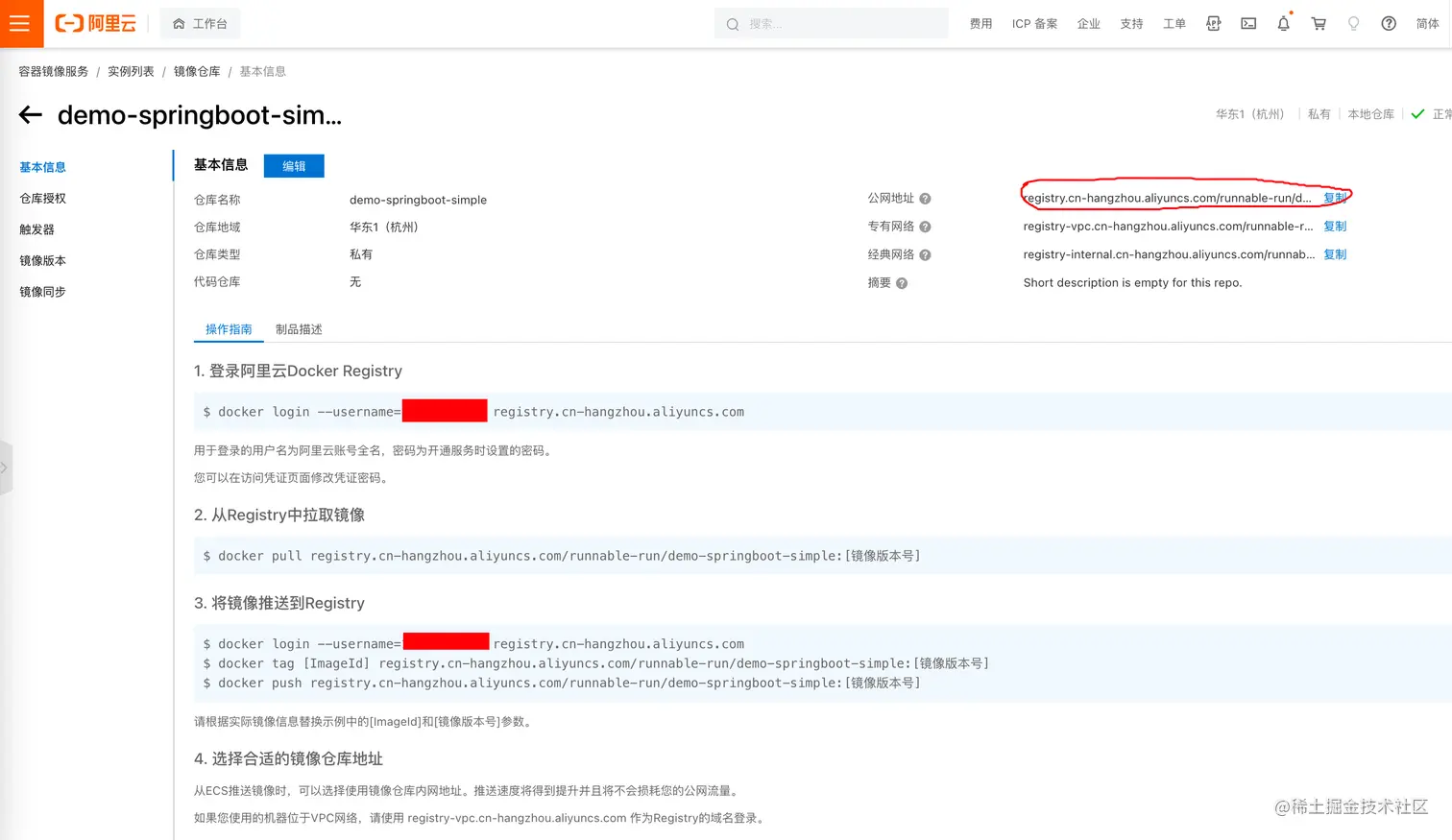Select 仓库授权 in the sidebar
Viewport: 1452px width, 840px height.
point(43,198)
